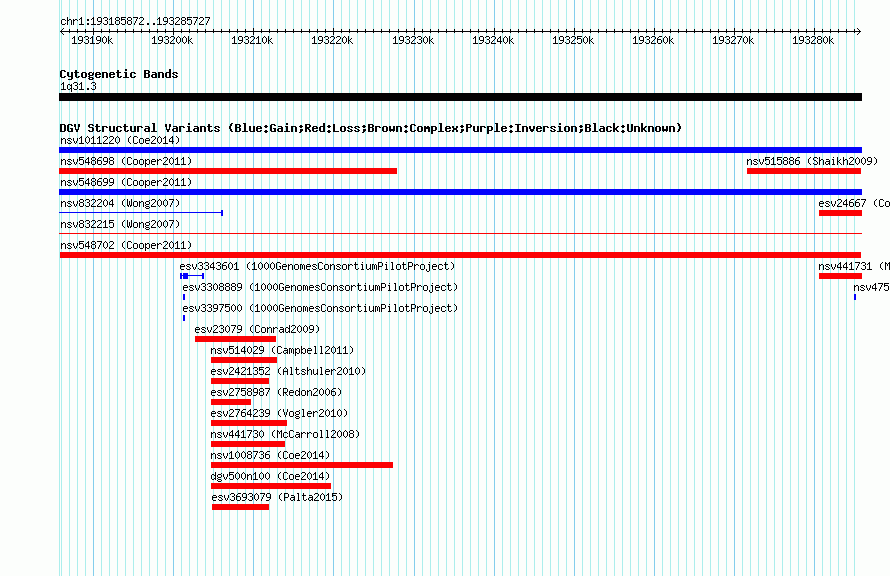The image size is (890, 576).
Task: Click the 193270k ruler position label
Action: (x=733, y=40)
